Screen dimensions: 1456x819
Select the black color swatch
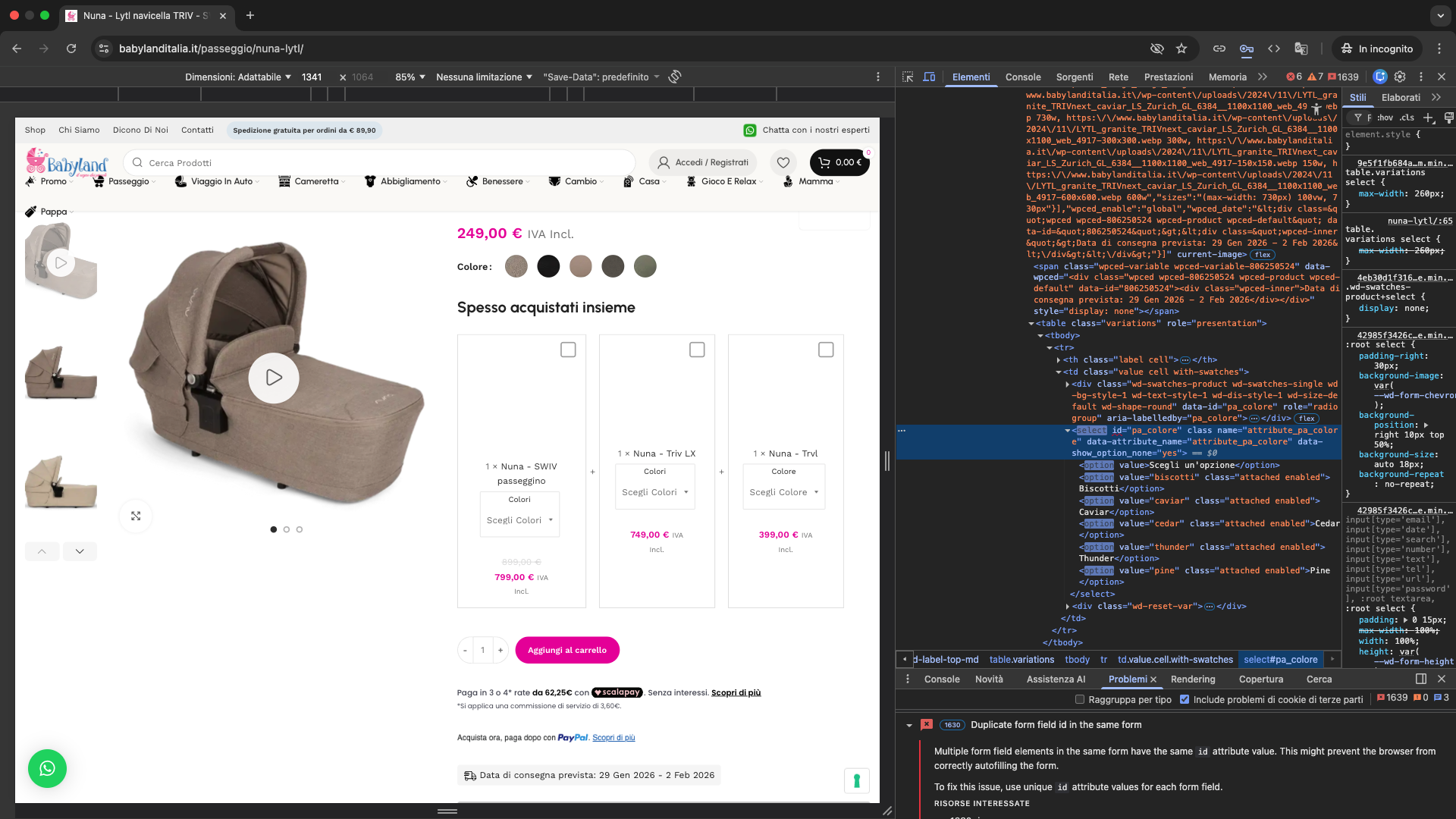548,266
